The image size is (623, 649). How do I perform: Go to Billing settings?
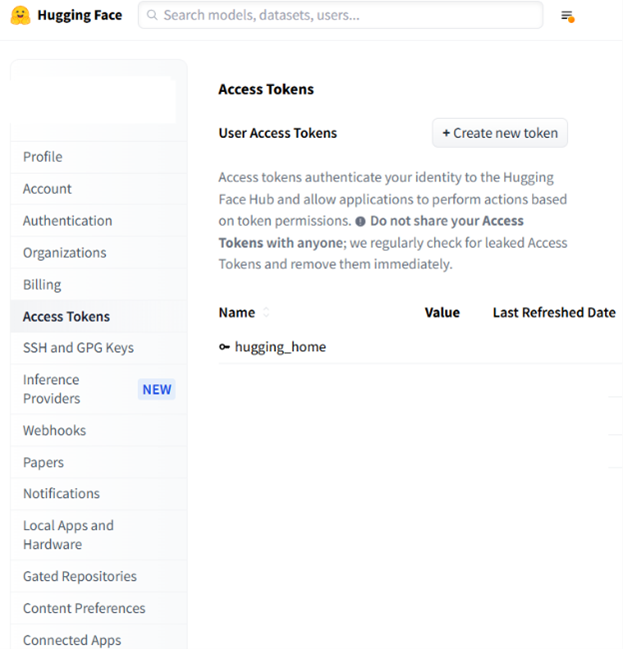(x=99, y=284)
